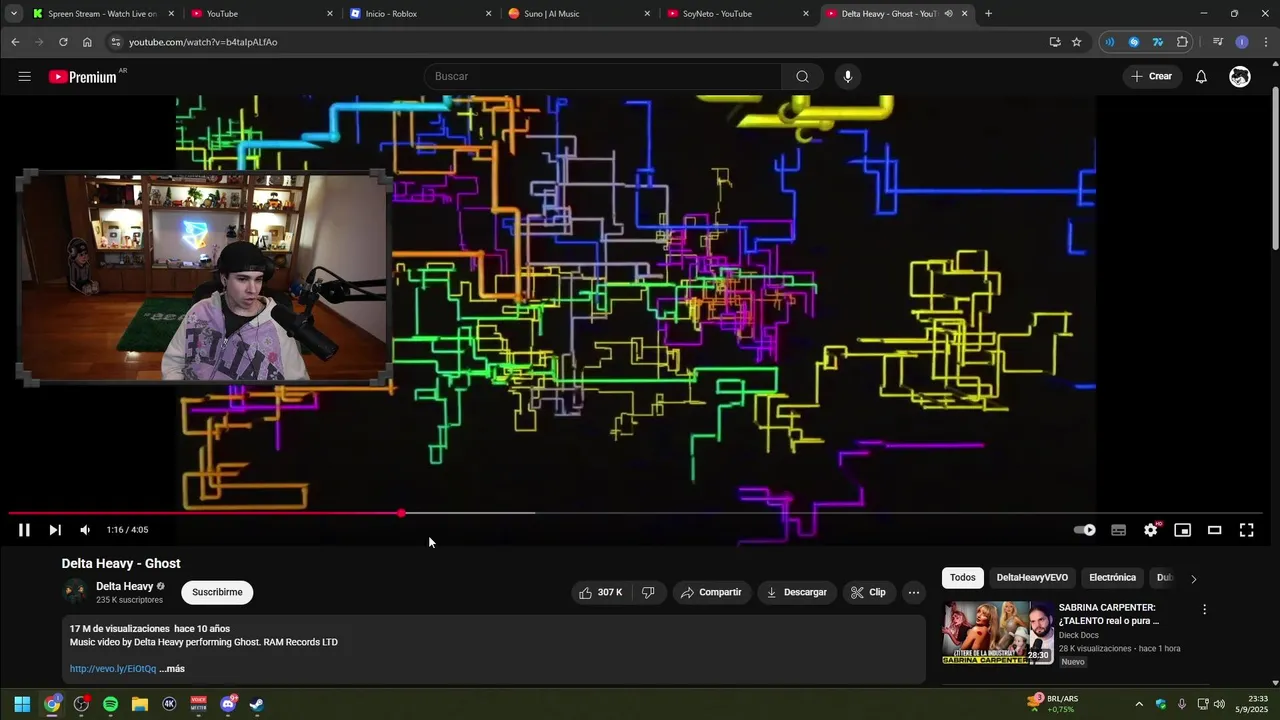Click the Descargar button

point(797,593)
